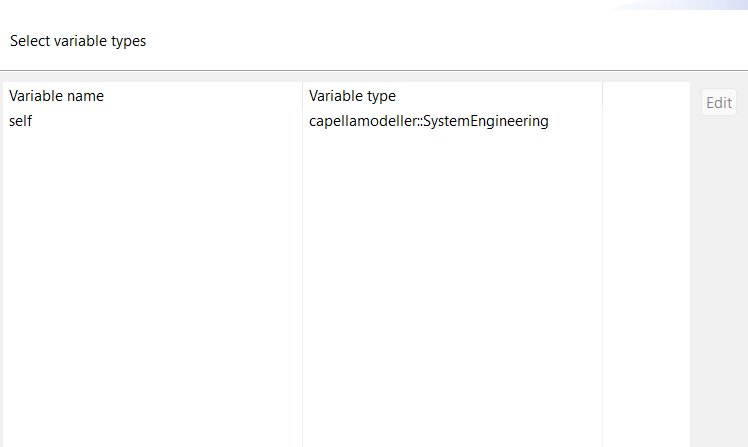Click the blank third column beside SystemEngineering
This screenshot has height=447, width=748.
point(645,121)
